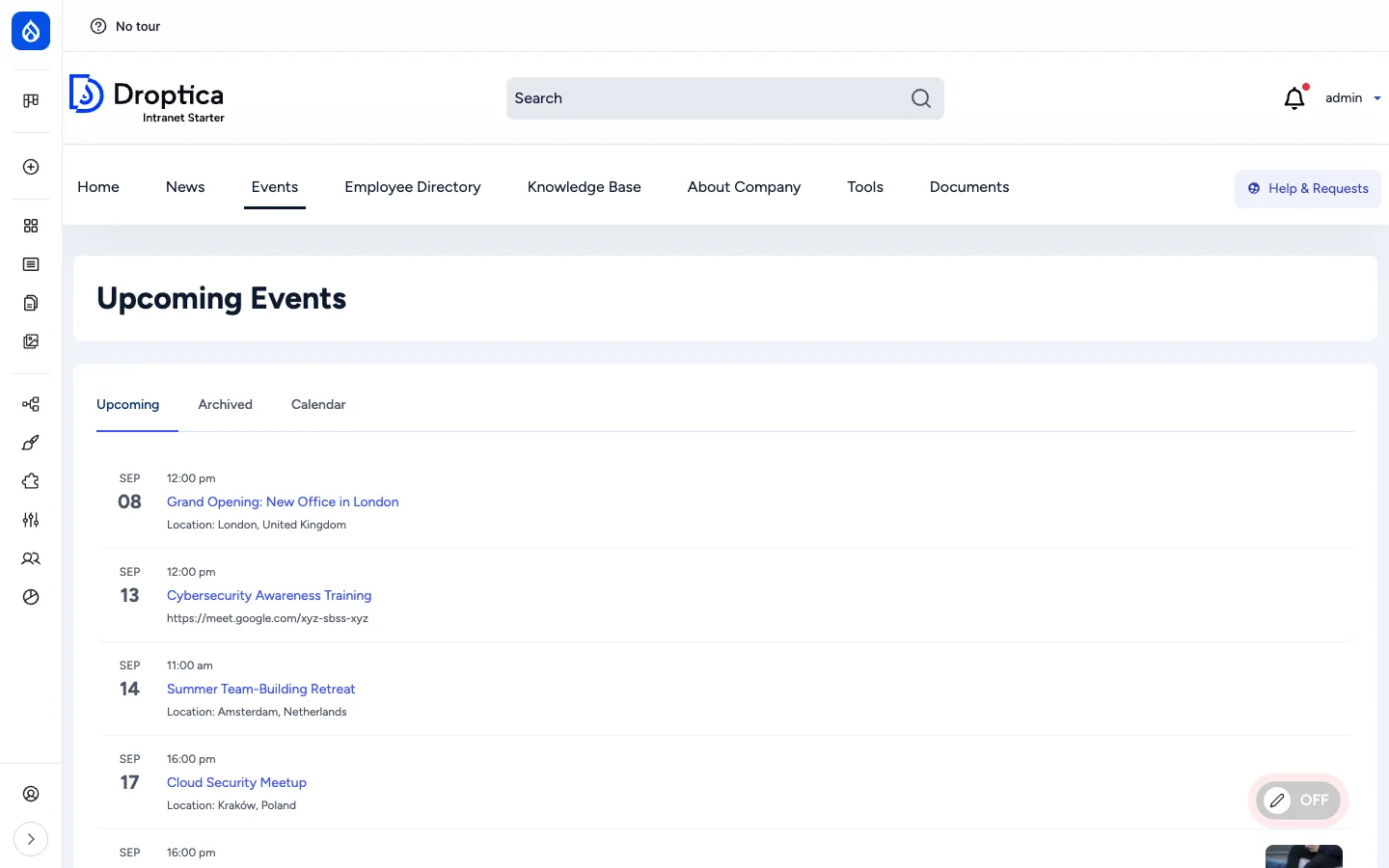1389x868 pixels.
Task: Open the notifications bell
Action: coord(1294,98)
